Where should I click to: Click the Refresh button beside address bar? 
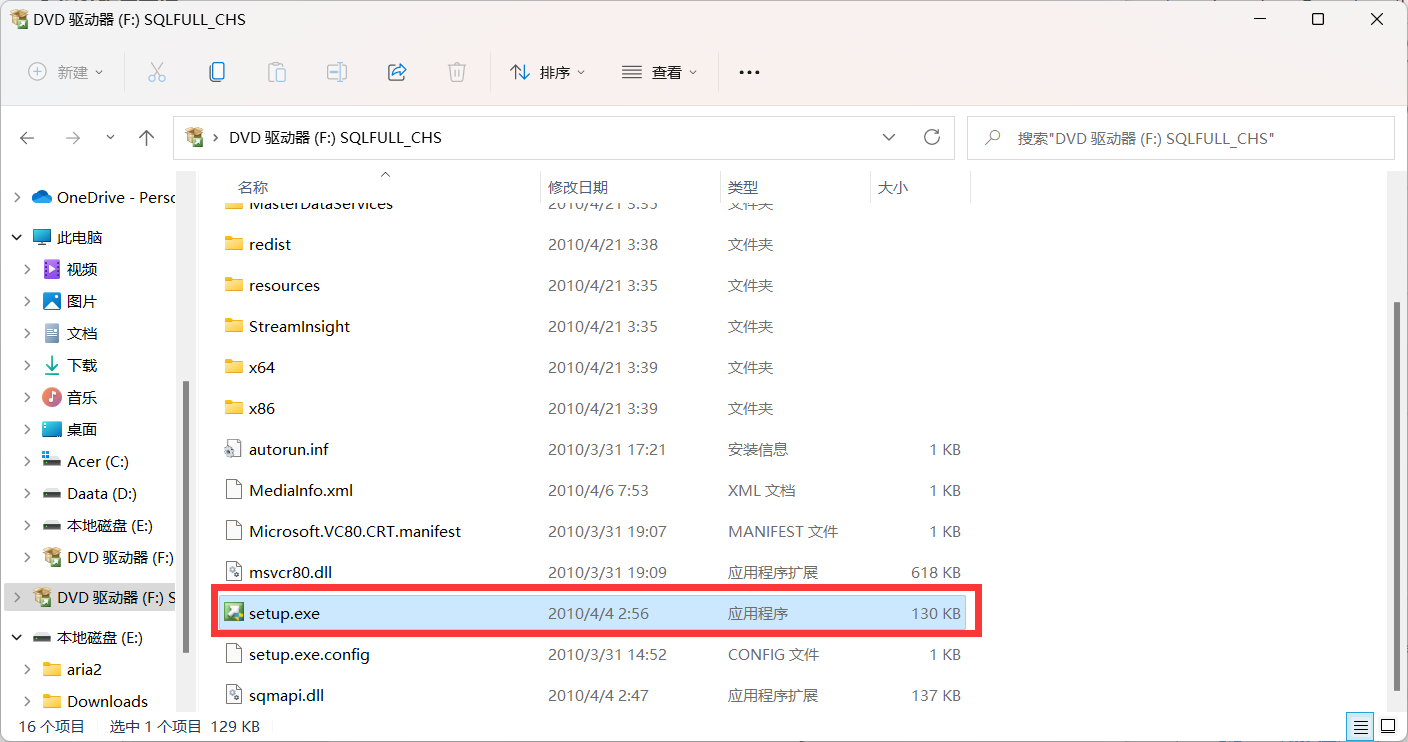point(932,137)
